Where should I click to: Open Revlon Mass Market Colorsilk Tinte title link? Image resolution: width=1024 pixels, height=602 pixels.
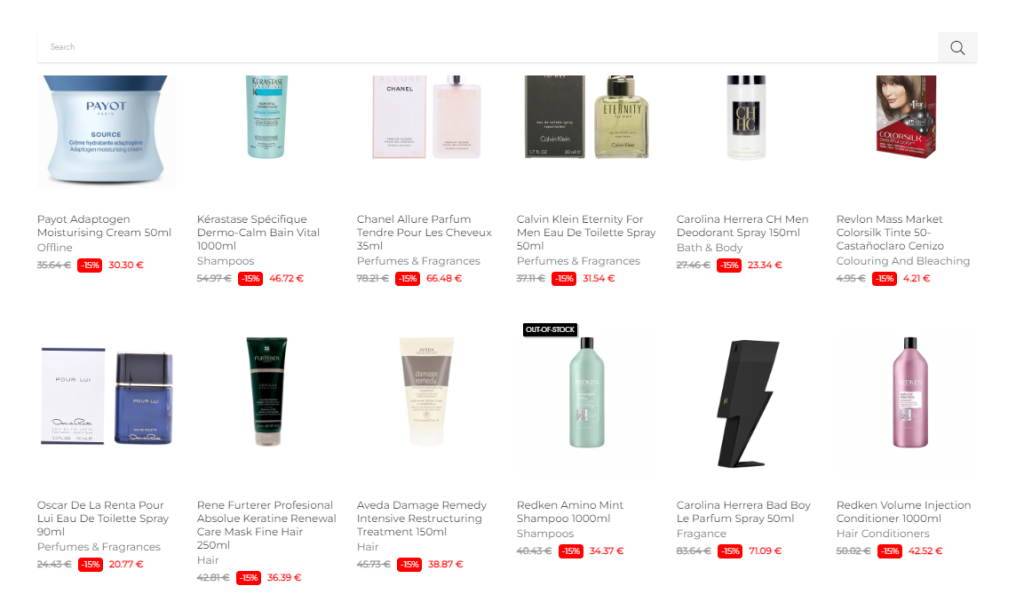(889, 232)
